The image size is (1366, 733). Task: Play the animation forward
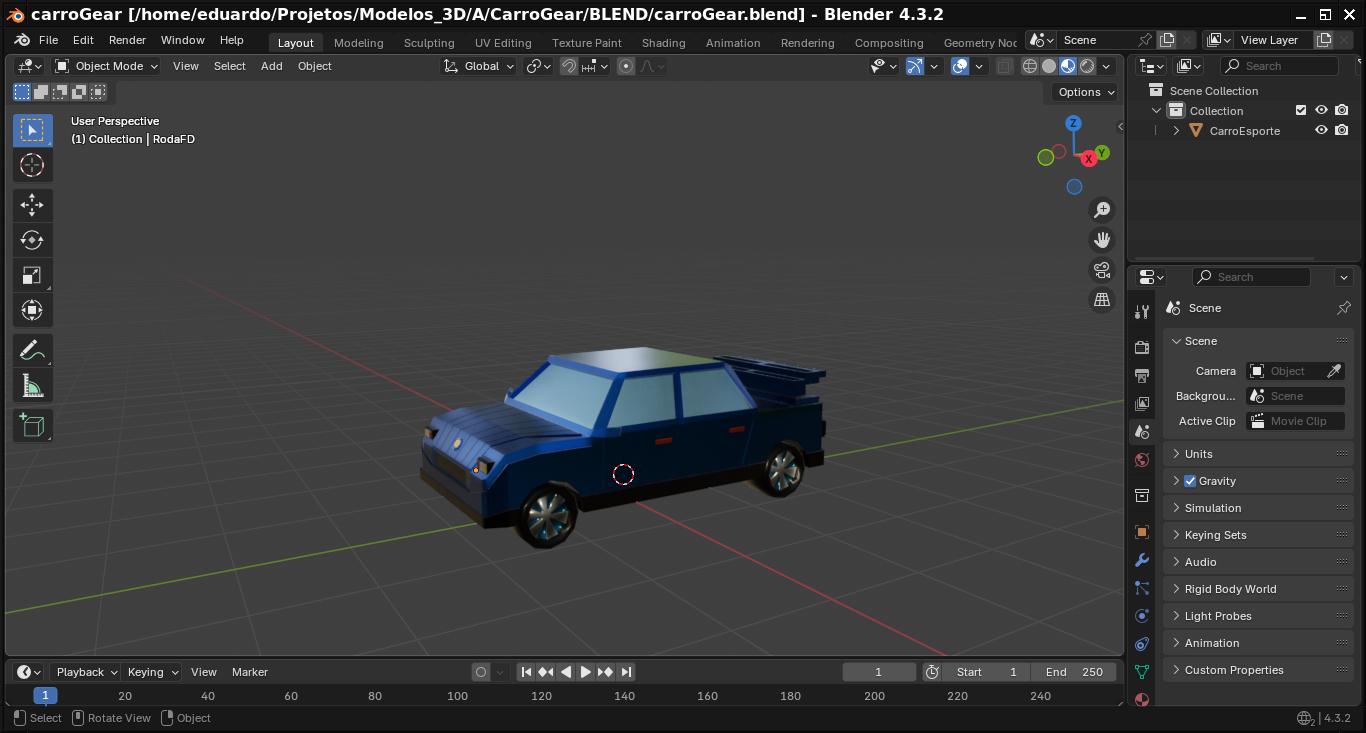[x=586, y=672]
